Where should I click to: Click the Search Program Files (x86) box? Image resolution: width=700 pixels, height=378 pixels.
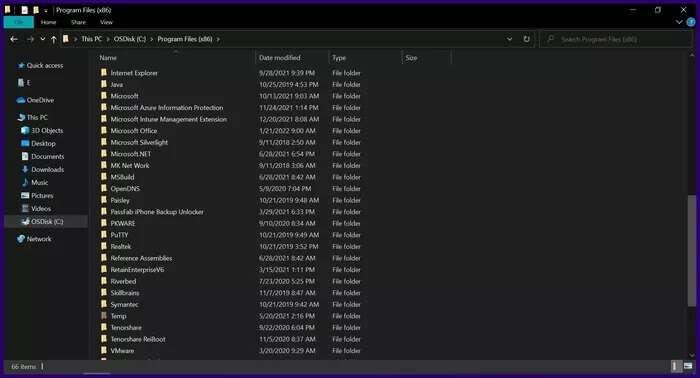click(x=617, y=39)
